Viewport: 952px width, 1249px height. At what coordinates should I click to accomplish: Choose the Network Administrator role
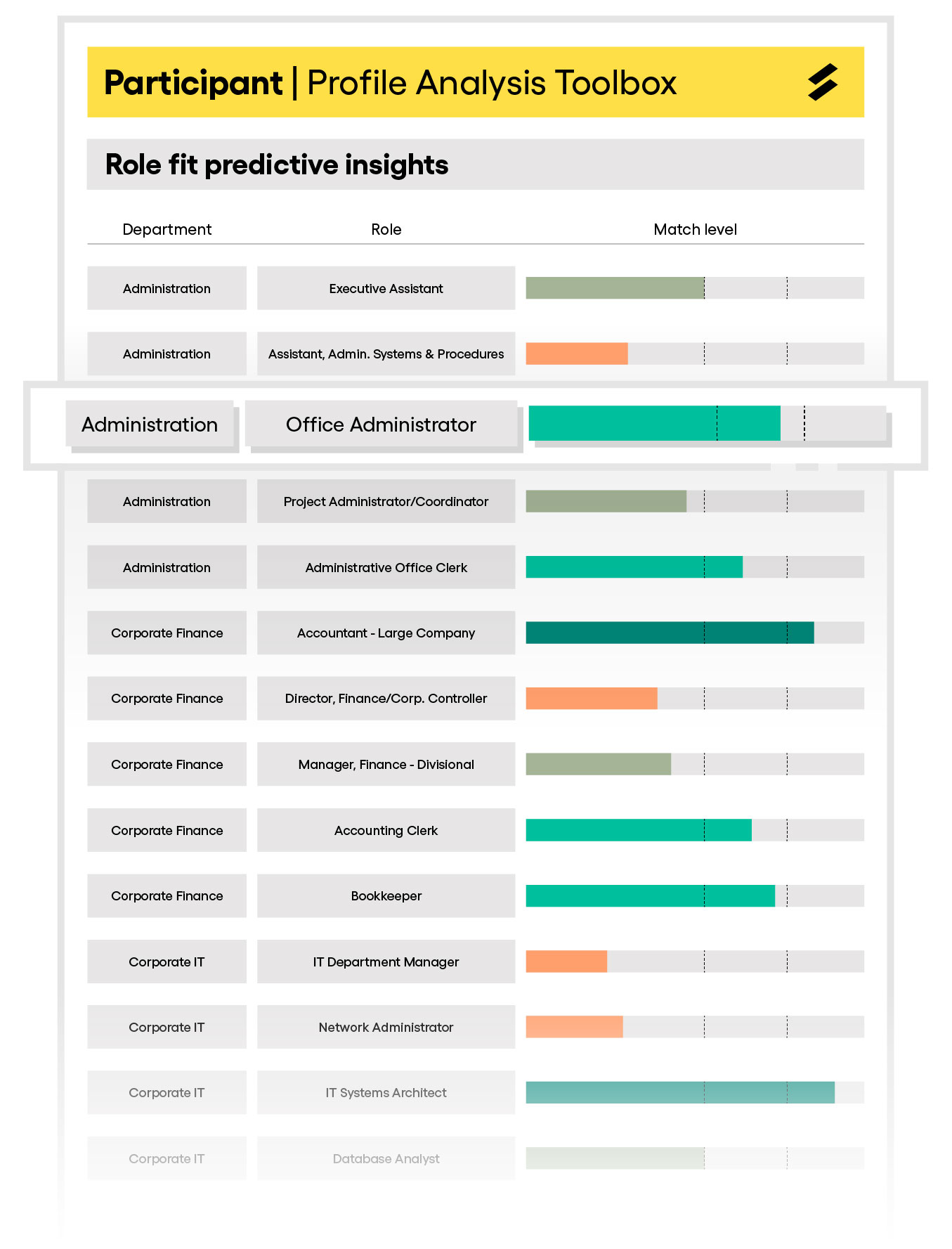pos(386,1027)
